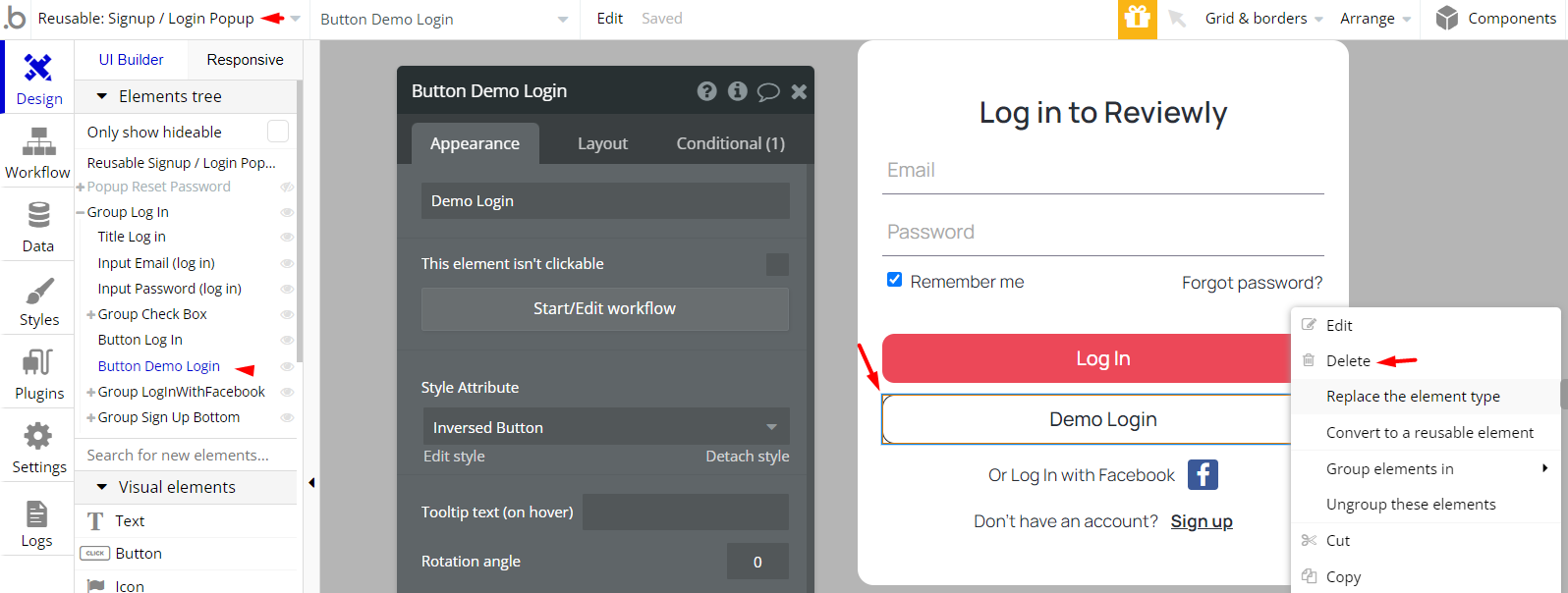Screen dimensions: 1568x593
Task: Toggle visibility eye for Button Log In
Action: pyautogui.click(x=287, y=341)
